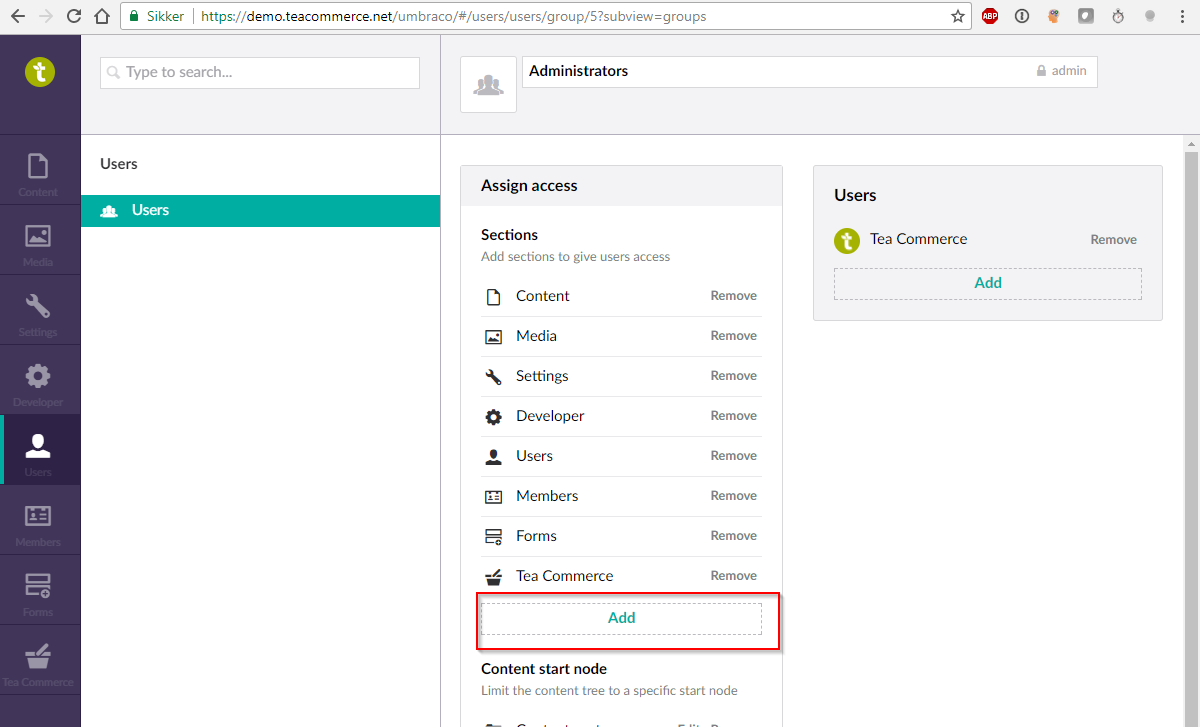Click the Tea Commerce user avatar

[x=847, y=240]
